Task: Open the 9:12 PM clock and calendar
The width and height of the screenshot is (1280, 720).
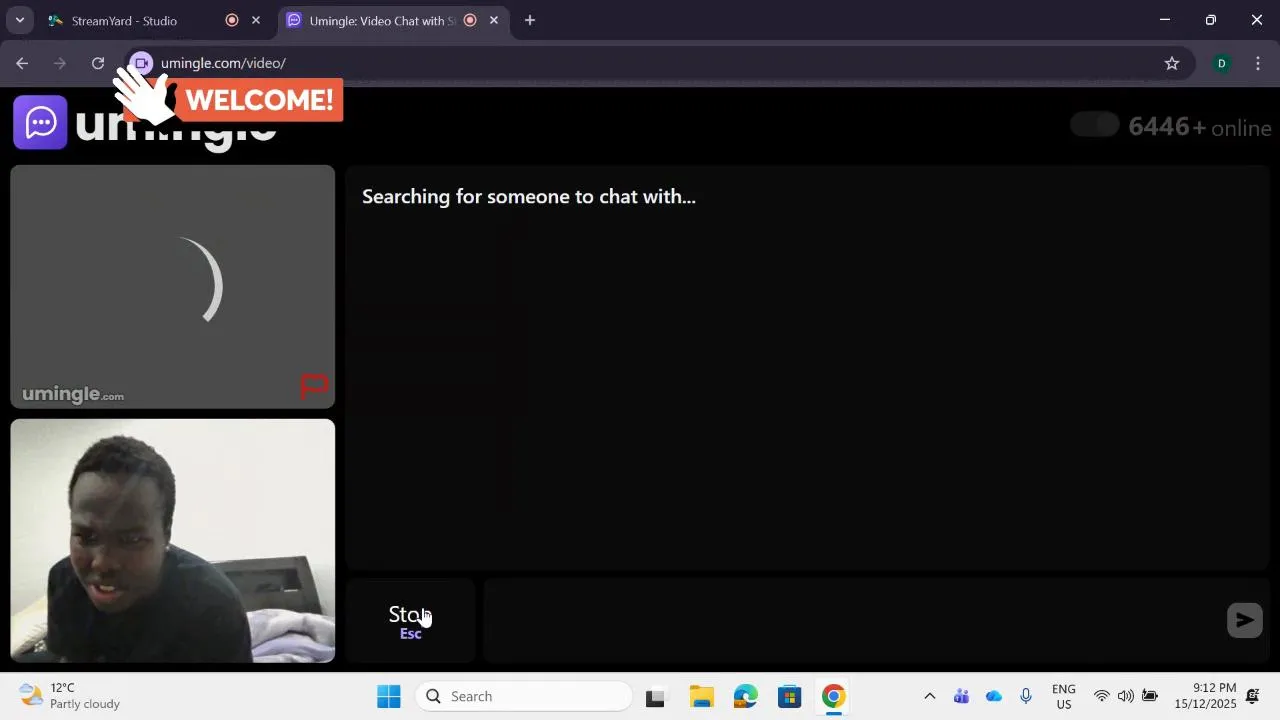Action: point(1205,696)
